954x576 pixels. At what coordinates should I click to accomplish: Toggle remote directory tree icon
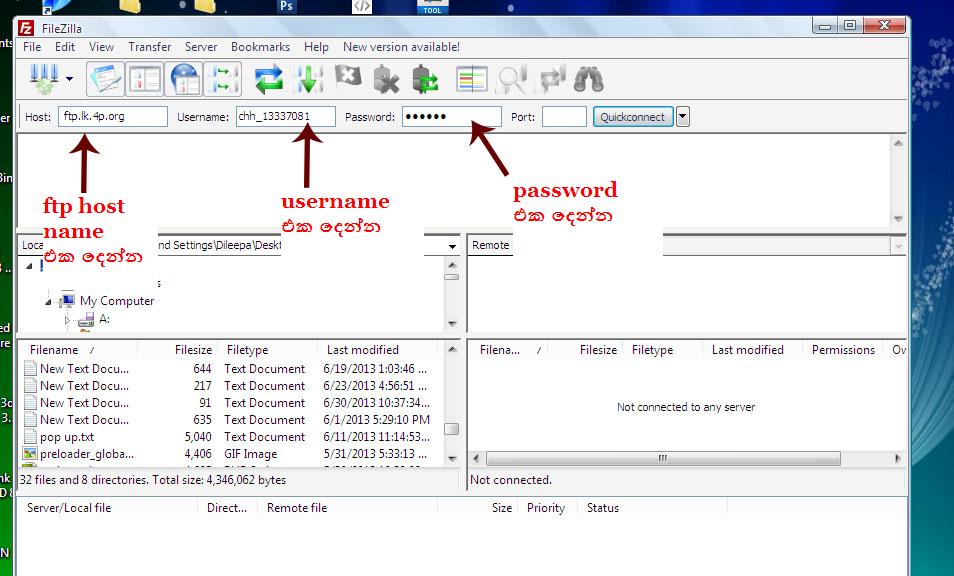(x=185, y=79)
